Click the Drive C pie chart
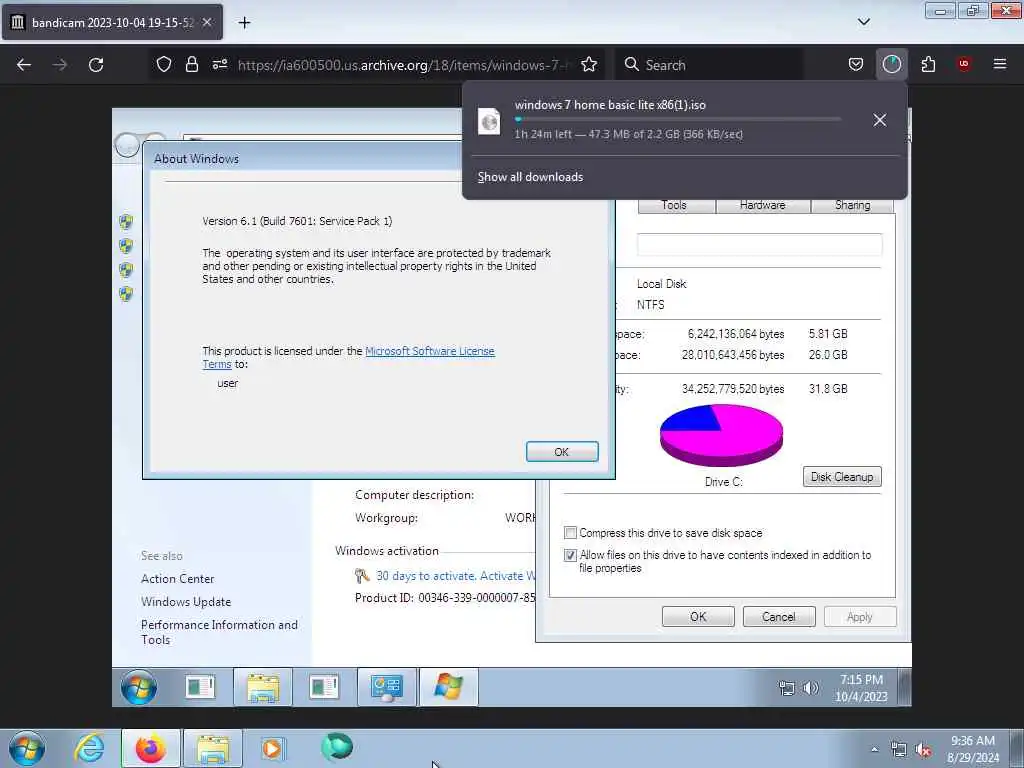Image resolution: width=1024 pixels, height=768 pixels. 721,434
